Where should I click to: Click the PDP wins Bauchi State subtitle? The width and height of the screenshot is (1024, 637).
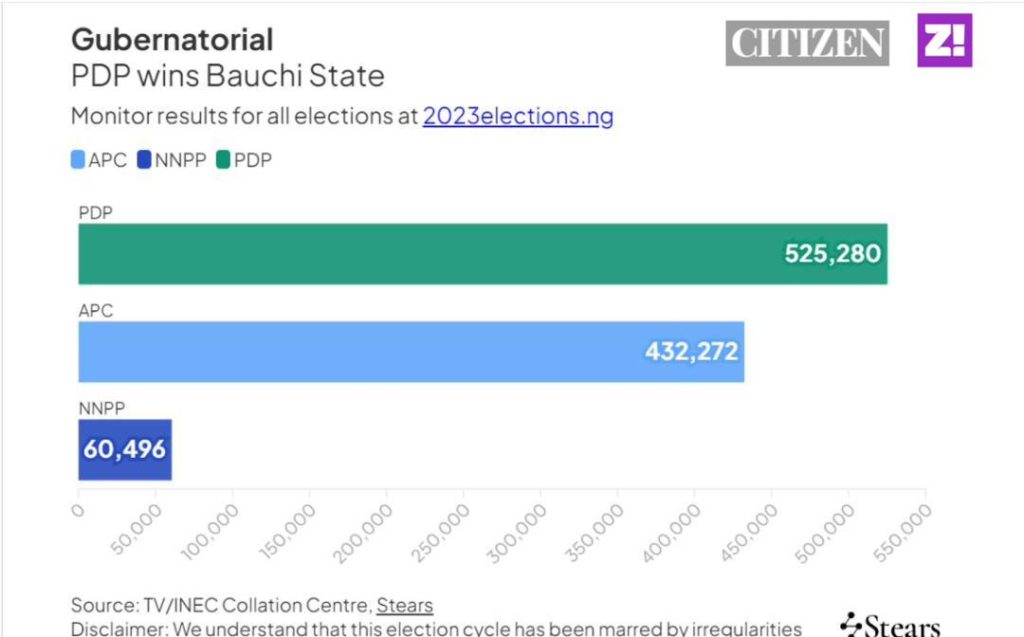click(x=227, y=77)
